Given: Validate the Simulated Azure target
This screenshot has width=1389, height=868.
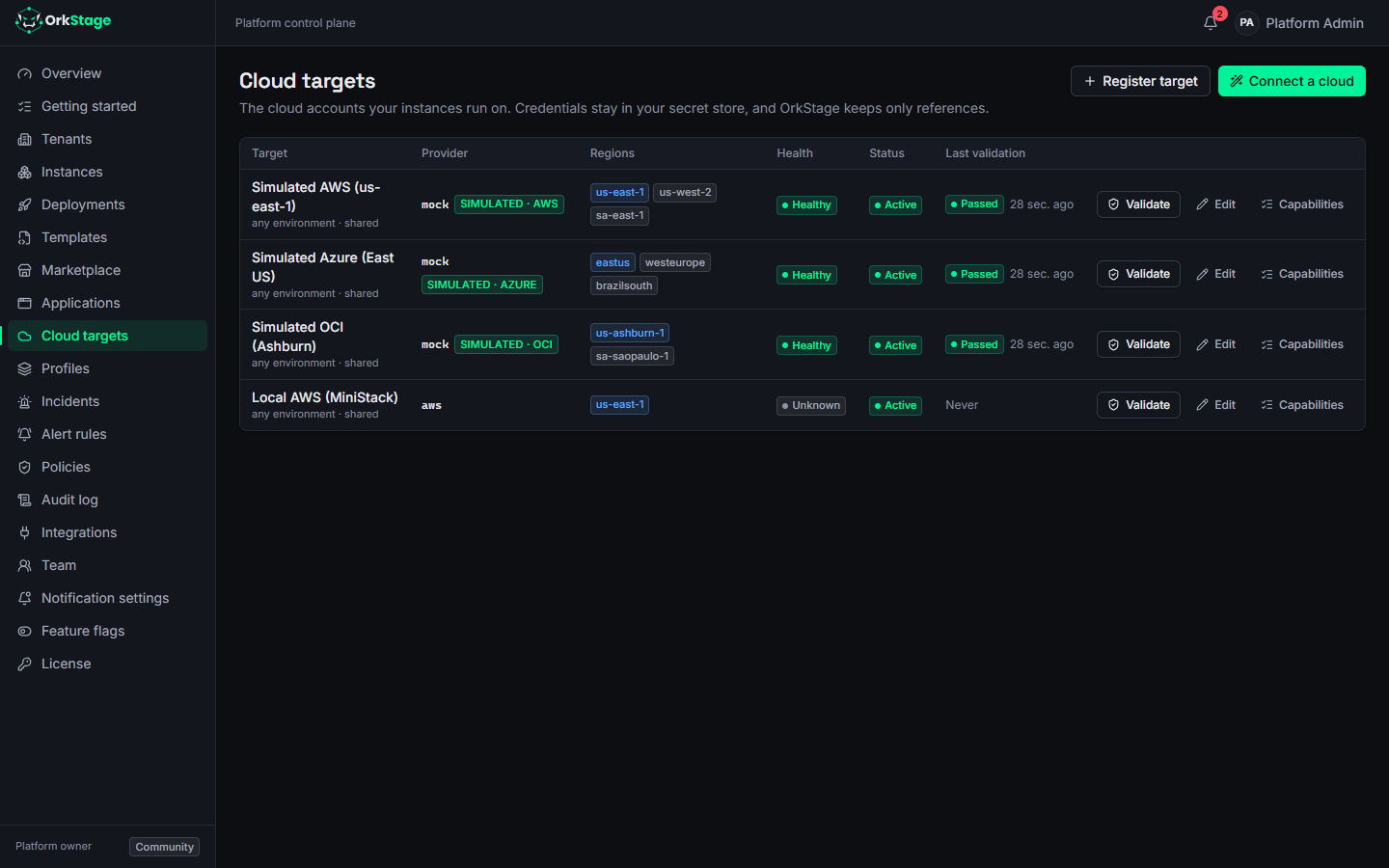Looking at the screenshot, I should [x=1138, y=274].
